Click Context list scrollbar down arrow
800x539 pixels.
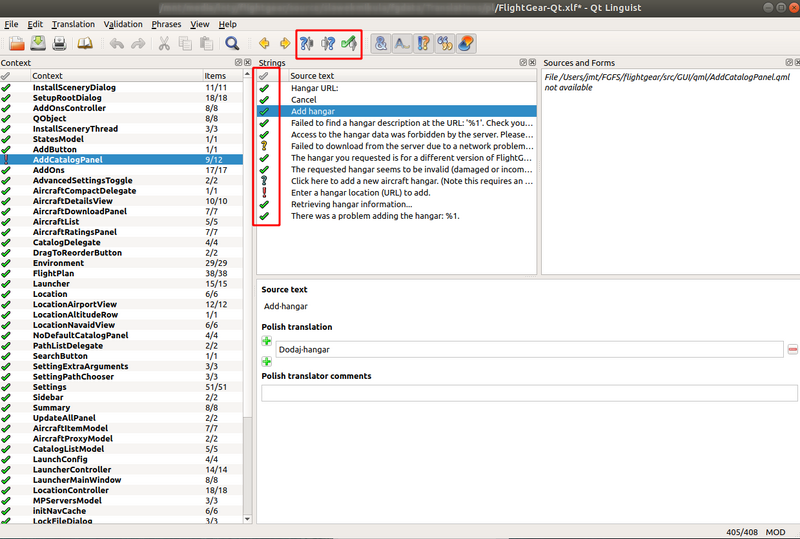[x=247, y=519]
